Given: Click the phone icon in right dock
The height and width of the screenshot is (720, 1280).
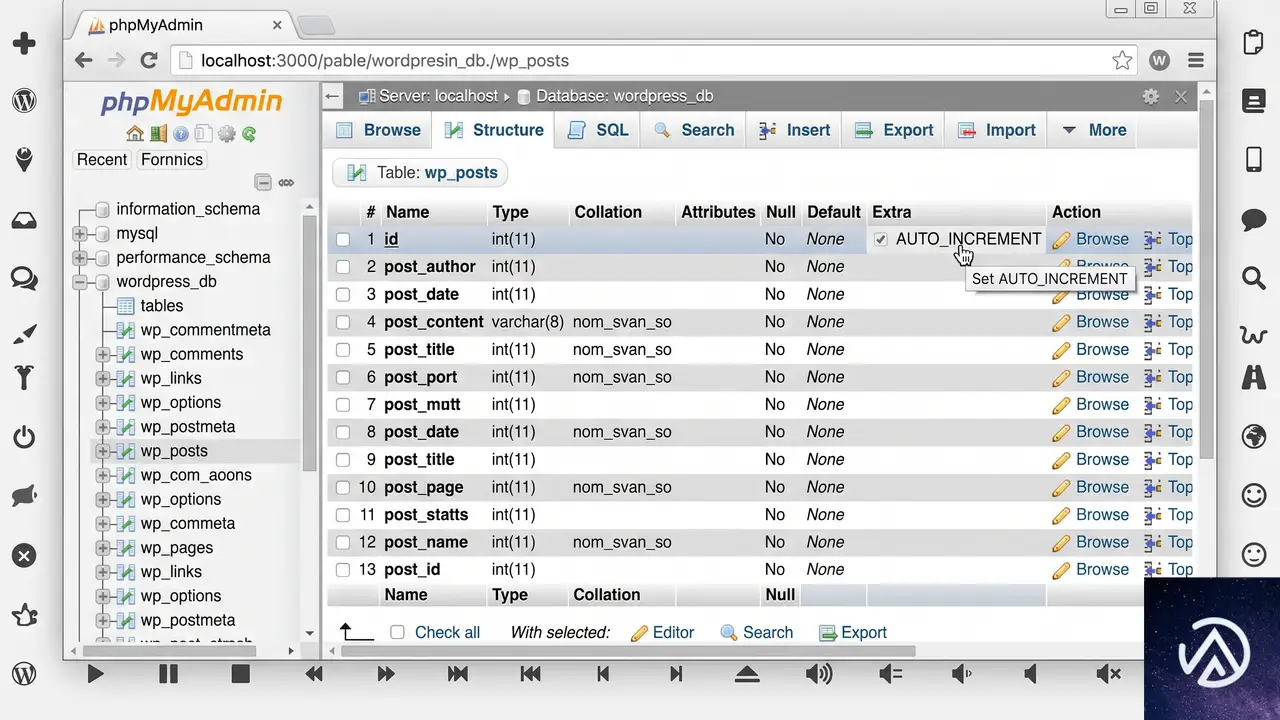Looking at the screenshot, I should pos(1253,159).
